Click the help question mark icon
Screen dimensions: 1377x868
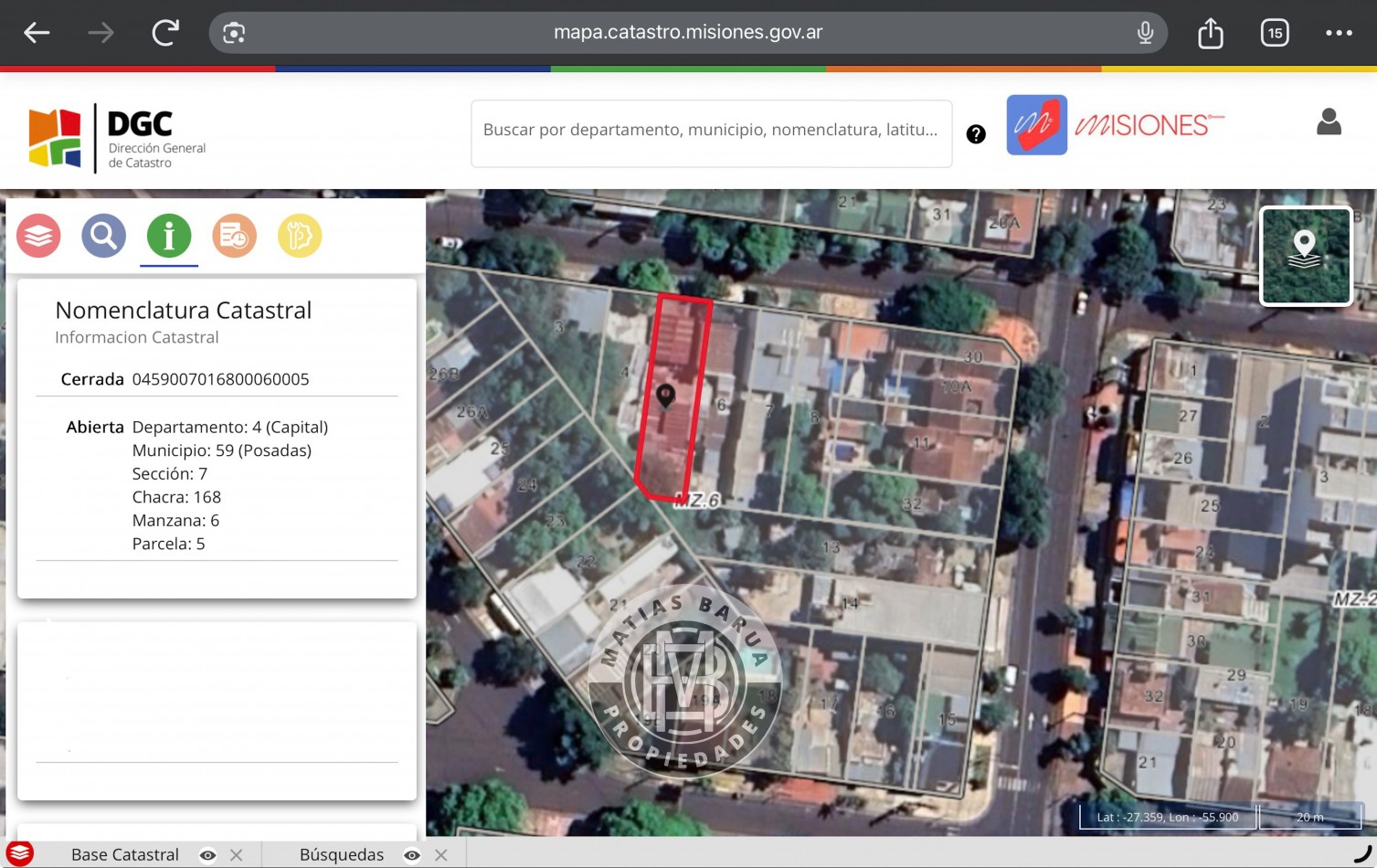pos(976,134)
